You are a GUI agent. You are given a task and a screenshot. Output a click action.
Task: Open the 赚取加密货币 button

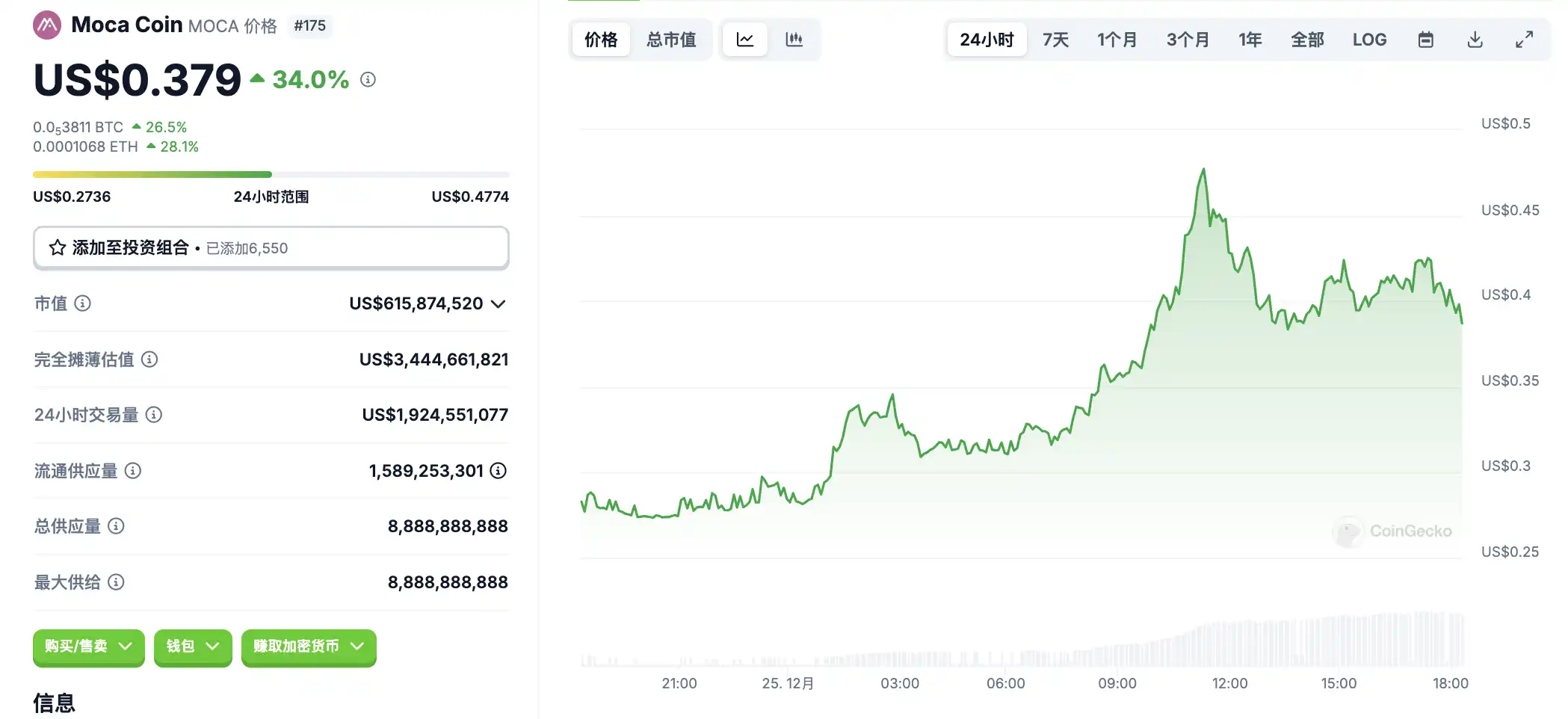coord(308,647)
